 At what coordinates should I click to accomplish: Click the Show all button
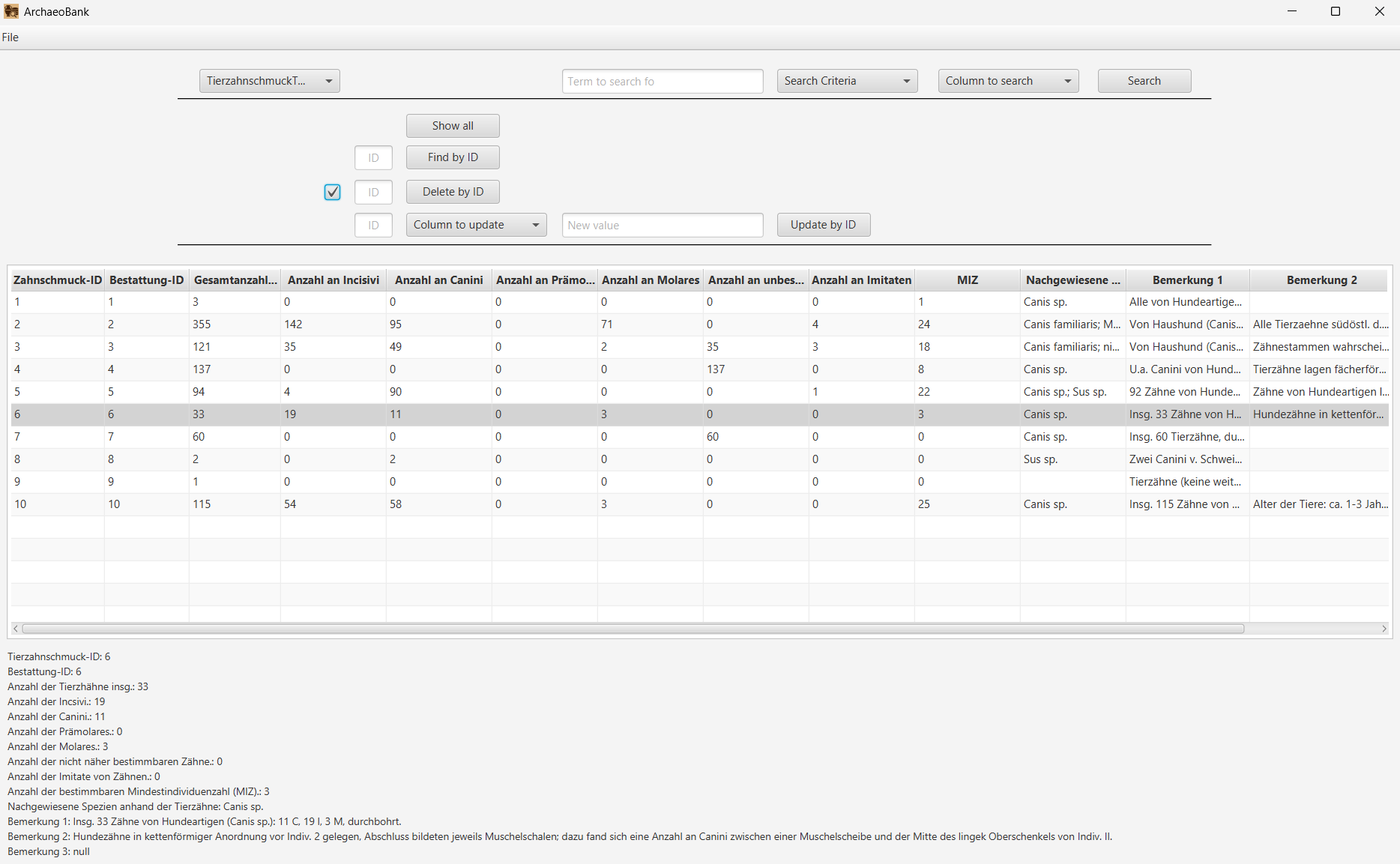click(453, 126)
